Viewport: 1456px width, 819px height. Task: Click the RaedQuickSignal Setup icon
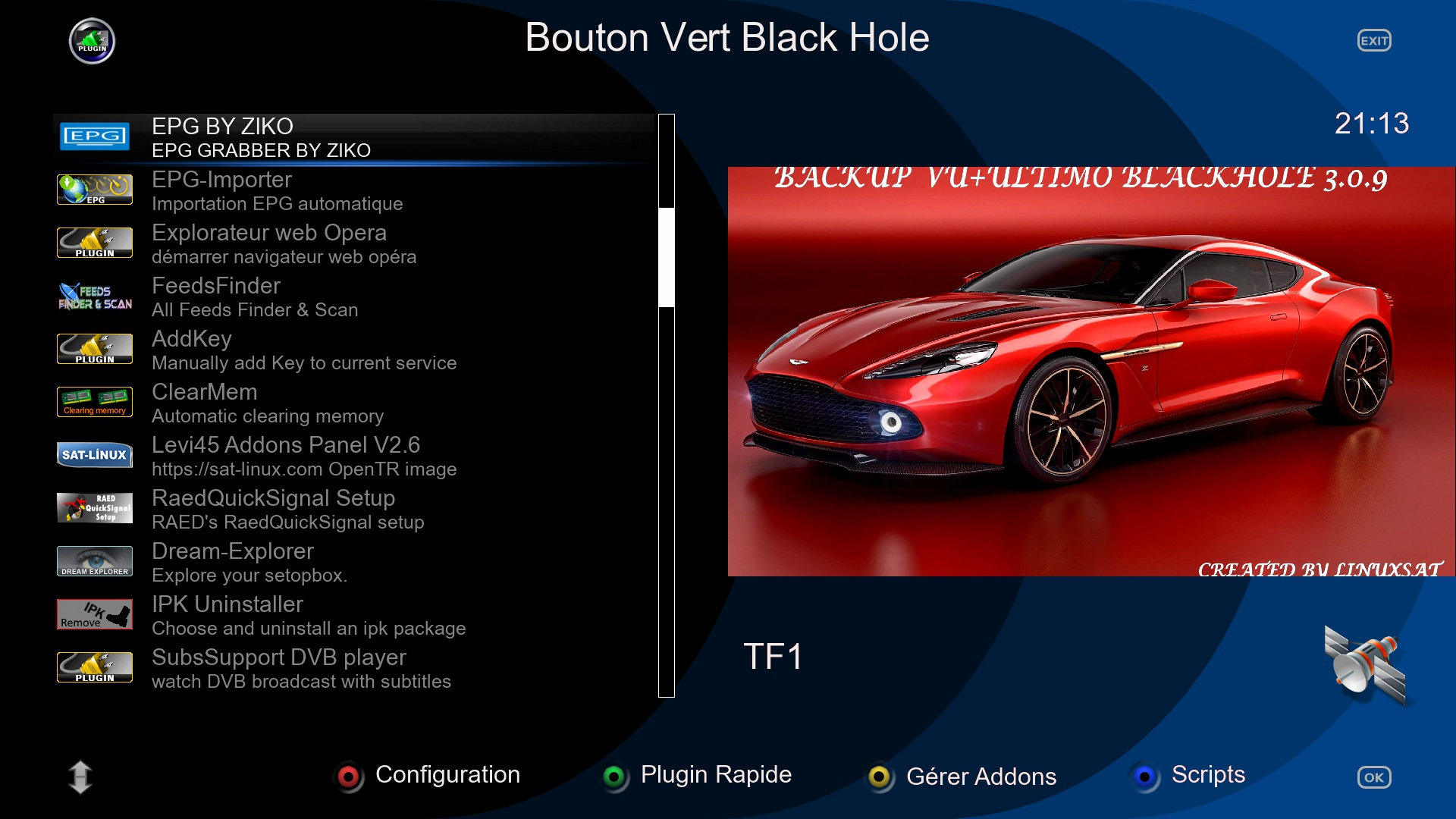95,508
